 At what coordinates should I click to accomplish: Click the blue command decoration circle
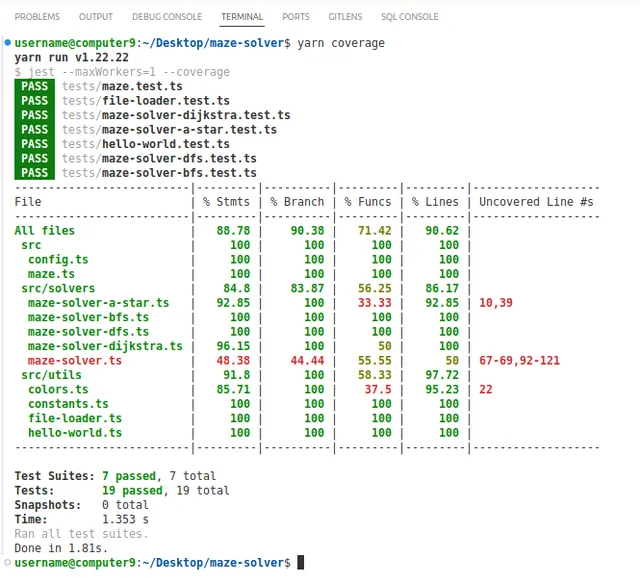click(x=8, y=44)
